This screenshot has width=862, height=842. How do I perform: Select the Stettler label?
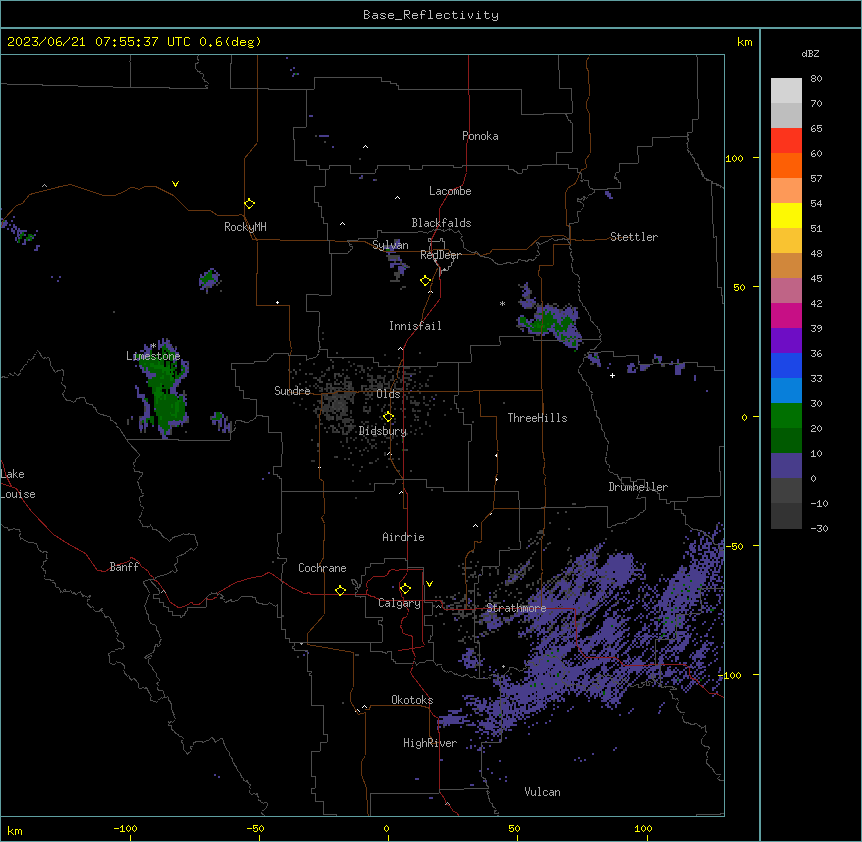click(x=634, y=237)
